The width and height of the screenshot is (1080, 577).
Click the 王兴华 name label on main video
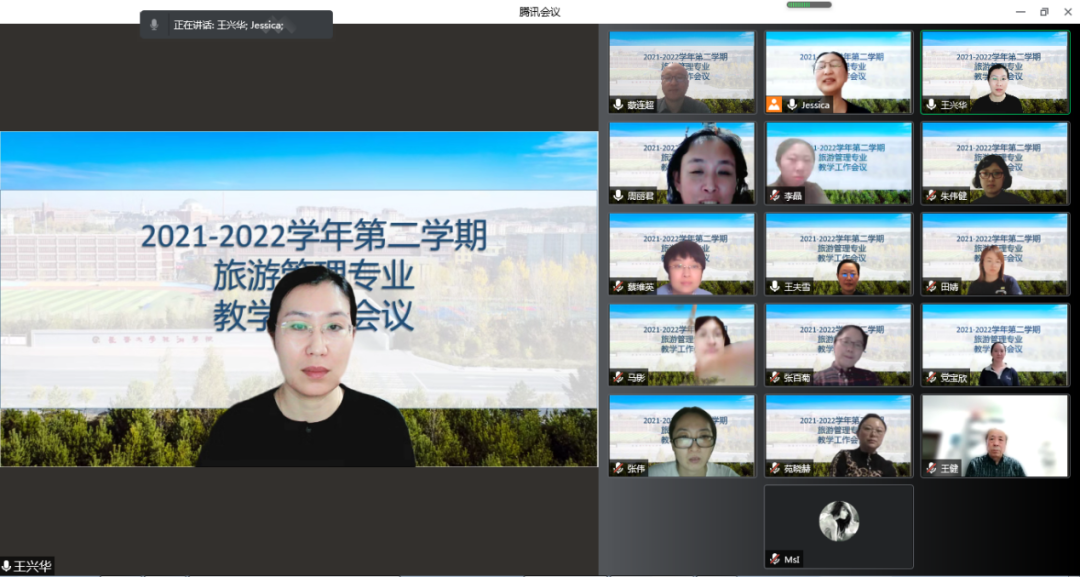pyautogui.click(x=32, y=567)
